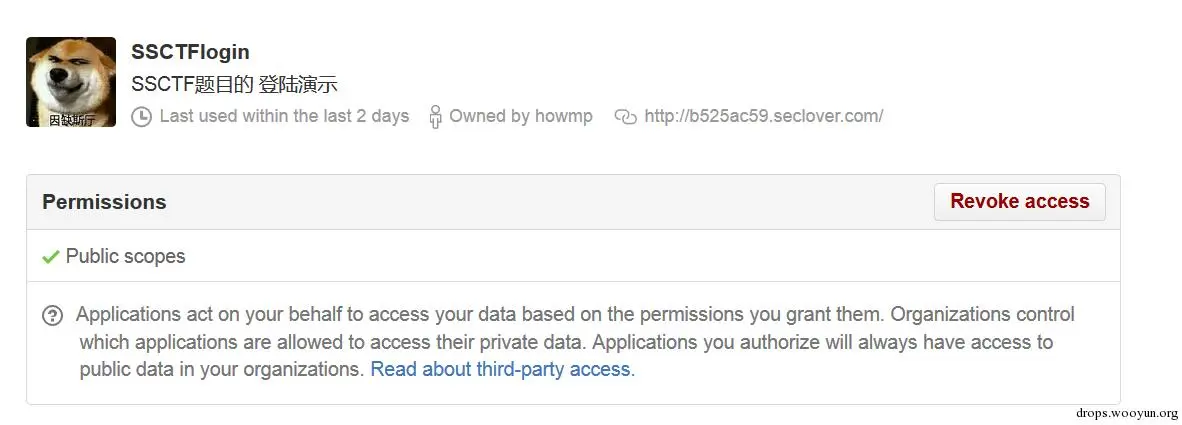Click the drops.wooyun.org watermark text
This screenshot has width=1182, height=425.
(1127, 413)
